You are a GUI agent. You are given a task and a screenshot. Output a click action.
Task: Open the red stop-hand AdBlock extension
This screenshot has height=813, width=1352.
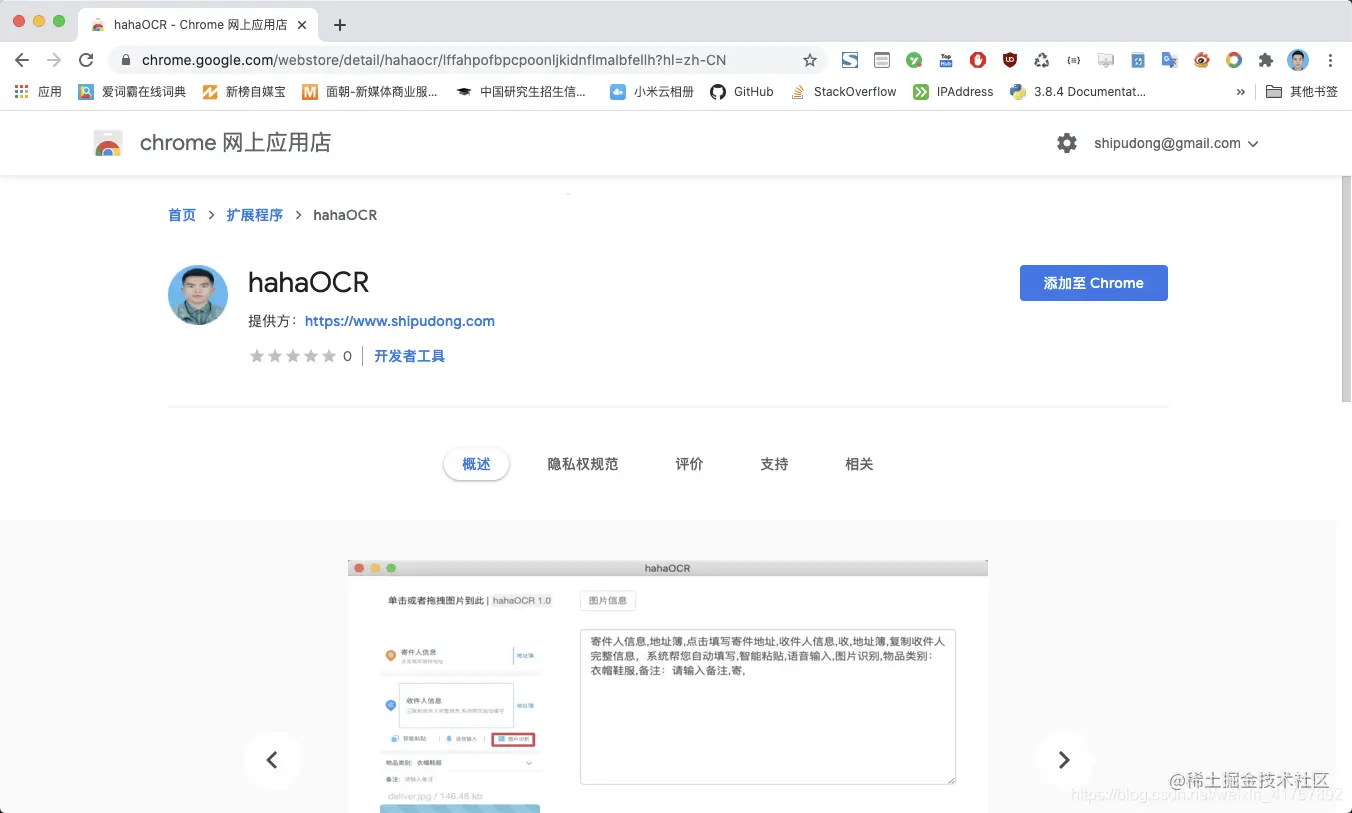[x=978, y=60]
